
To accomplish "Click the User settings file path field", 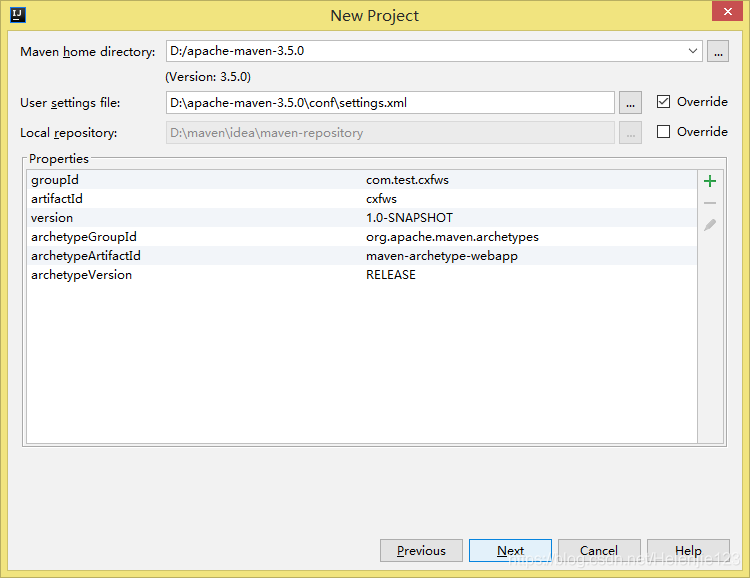I will point(390,103).
